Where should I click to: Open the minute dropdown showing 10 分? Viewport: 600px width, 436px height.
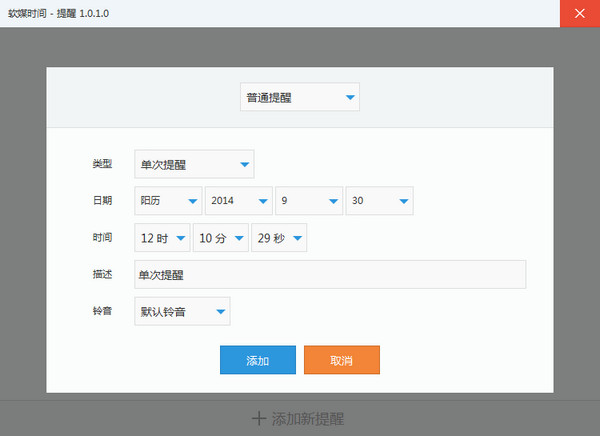(x=221, y=238)
